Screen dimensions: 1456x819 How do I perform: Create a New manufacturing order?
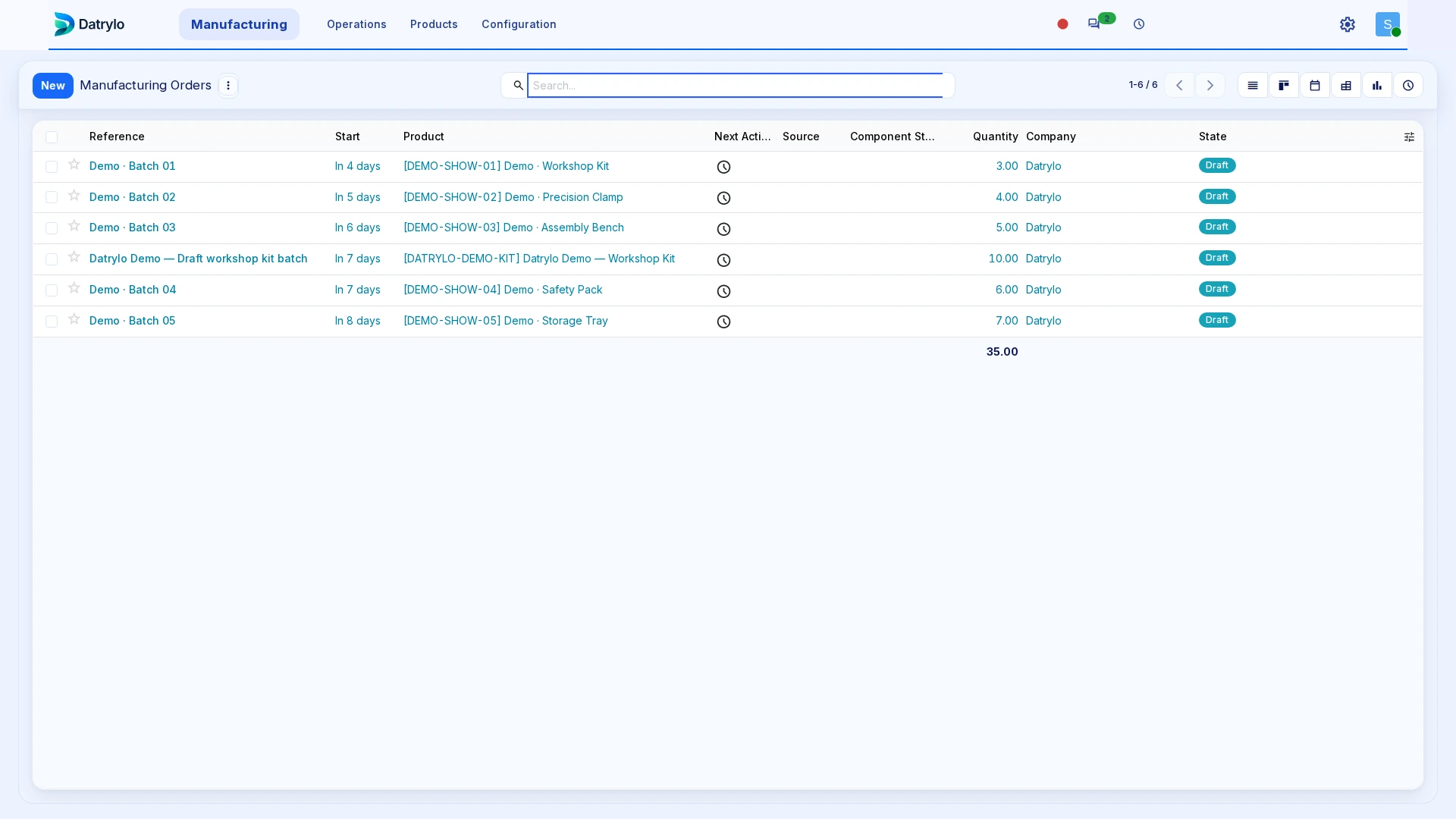click(53, 86)
